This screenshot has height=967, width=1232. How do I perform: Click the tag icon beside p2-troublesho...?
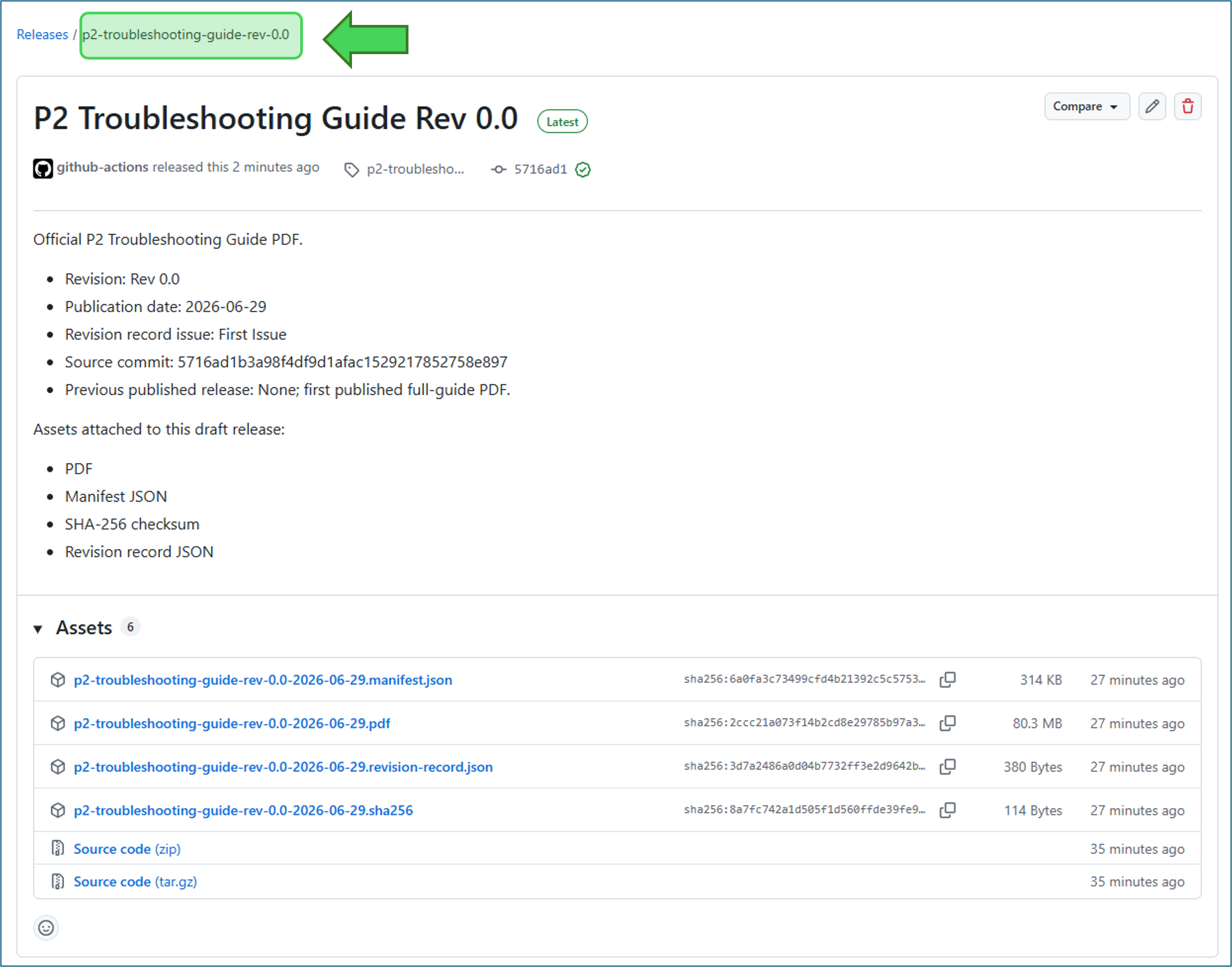tap(352, 169)
